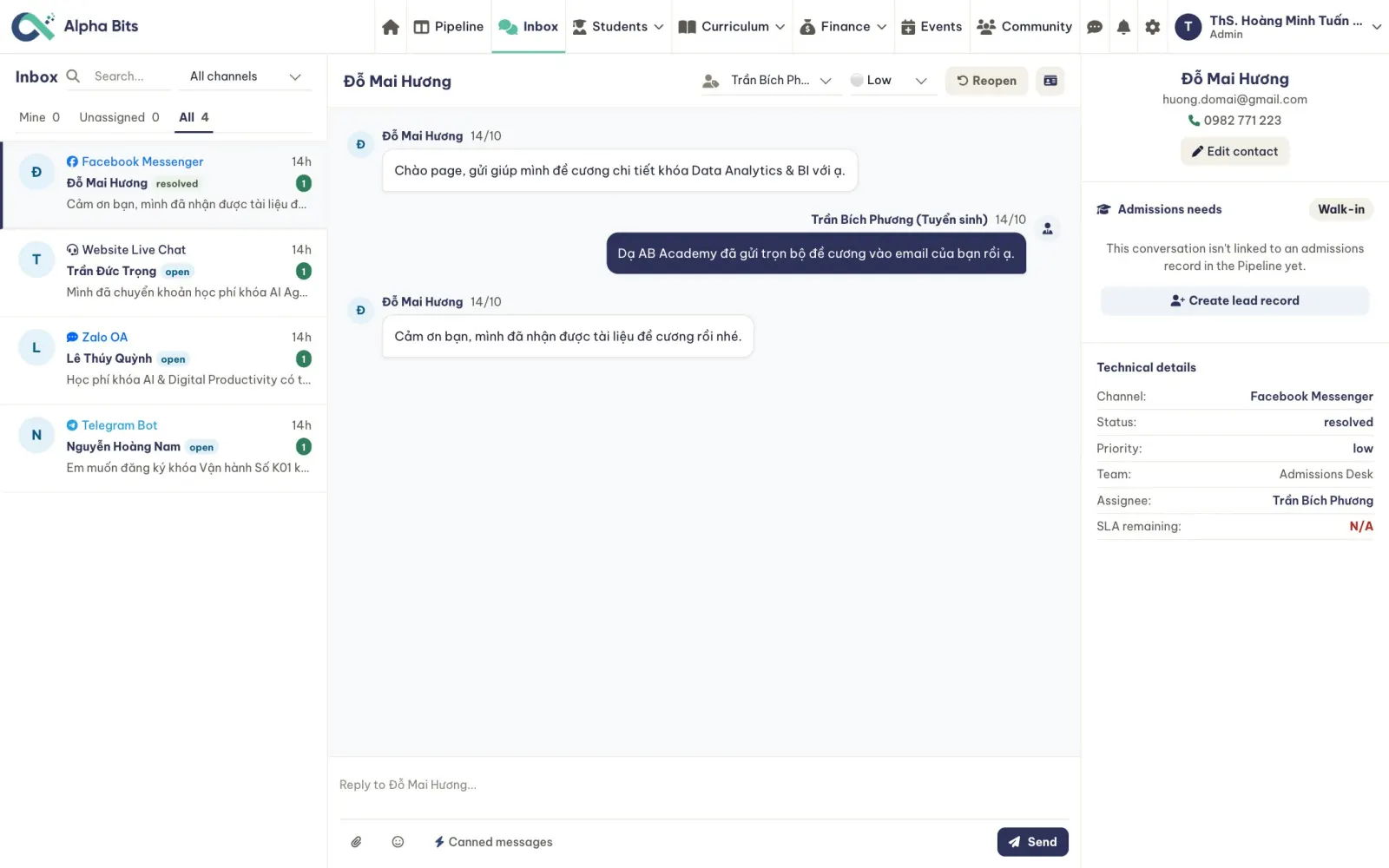Click the L avatar in the Lê Thúy Quỳnh row
The image size is (1389, 868).
(36, 347)
